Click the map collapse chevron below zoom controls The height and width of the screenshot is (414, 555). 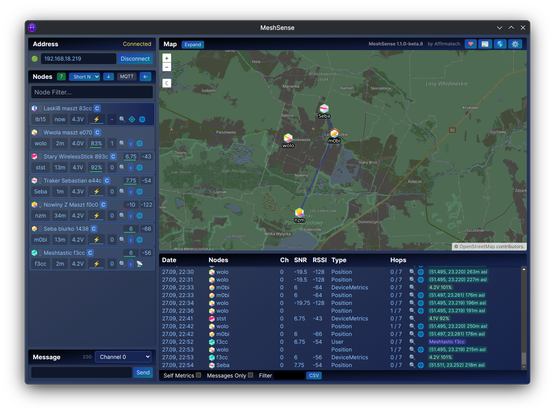[x=167, y=83]
